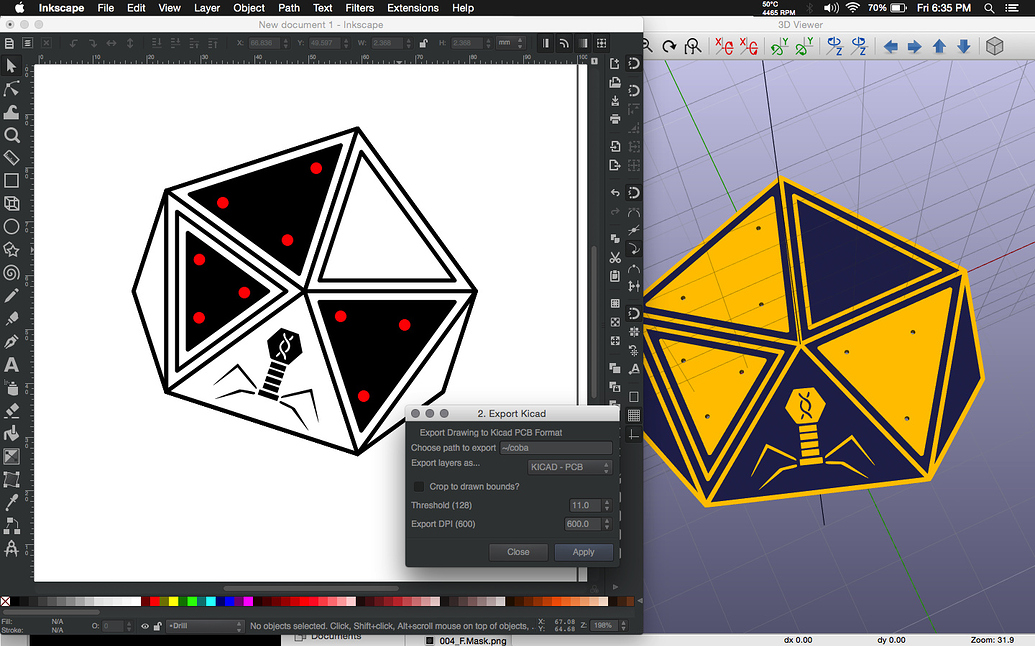Select the Rectangle tool
Screen dimensions: 1035x646
pyautogui.click(x=11, y=181)
